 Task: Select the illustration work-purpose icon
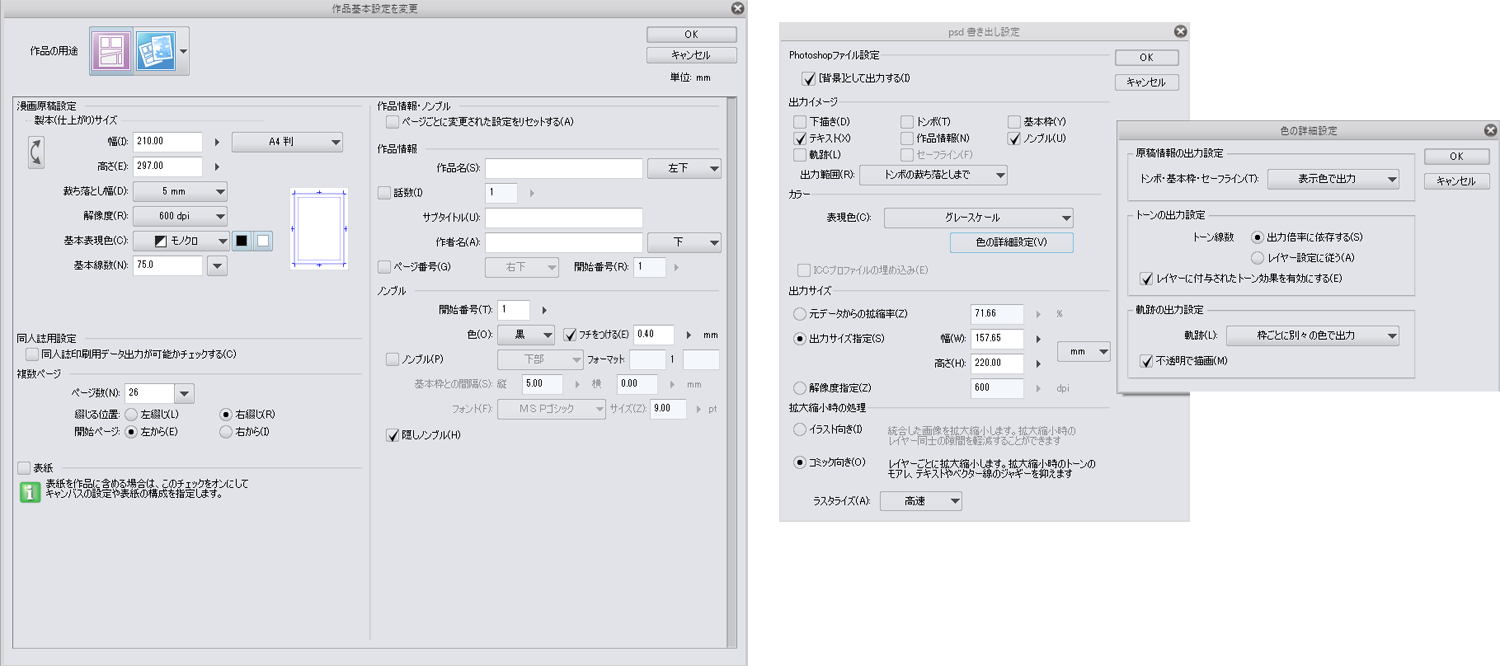pyautogui.click(x=155, y=51)
